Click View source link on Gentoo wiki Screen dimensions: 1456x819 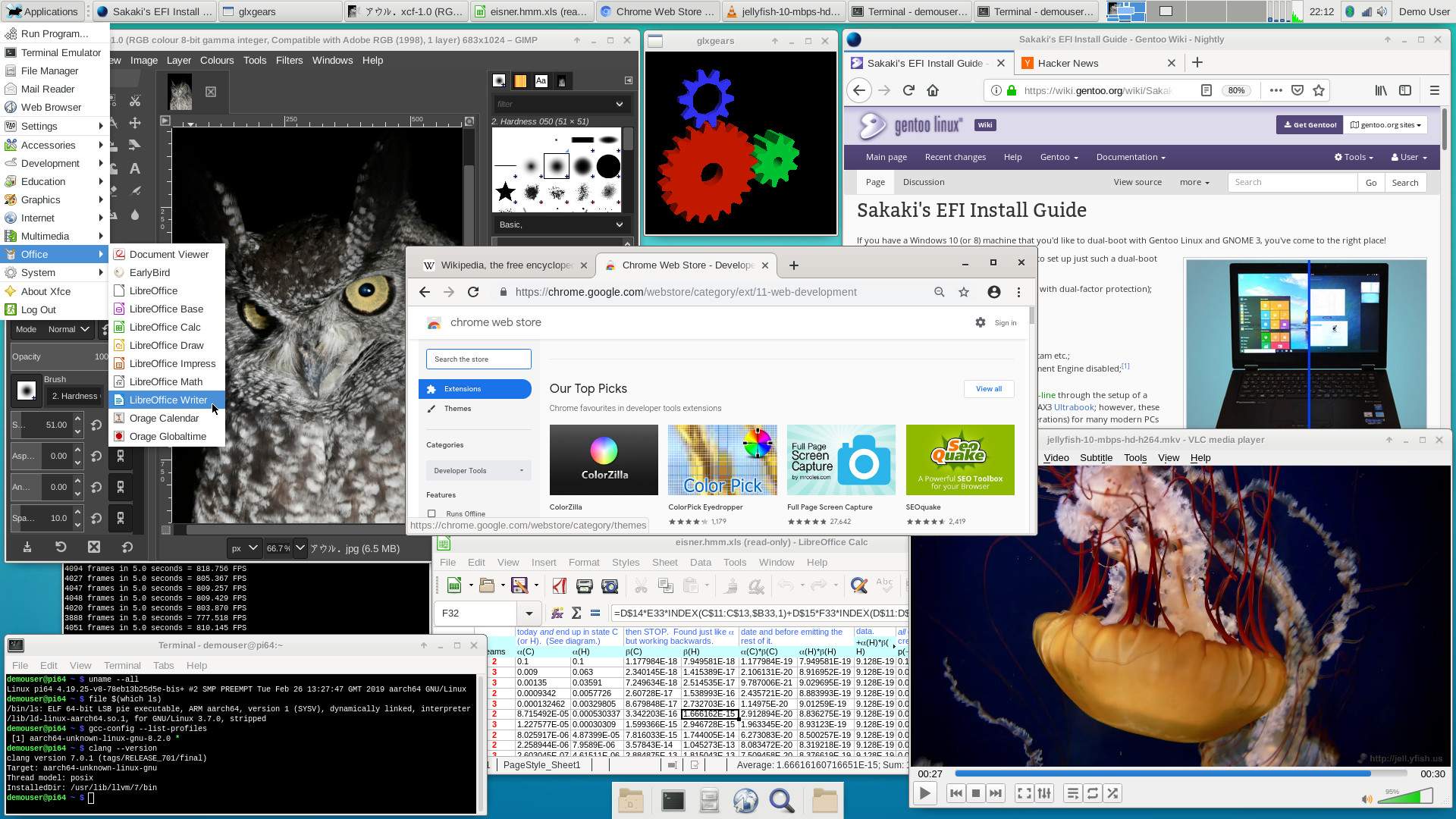[1137, 182]
